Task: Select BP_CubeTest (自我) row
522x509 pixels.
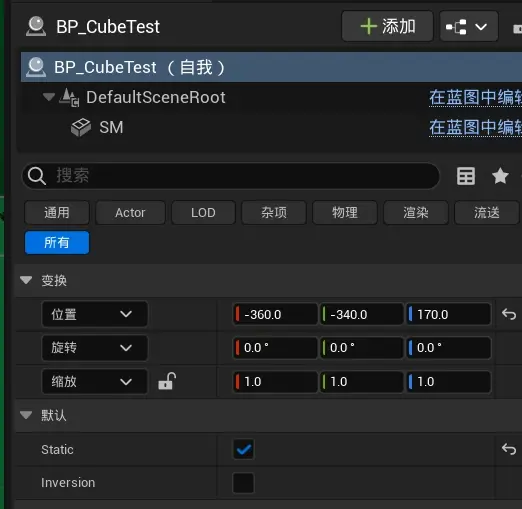Action: click(x=271, y=67)
